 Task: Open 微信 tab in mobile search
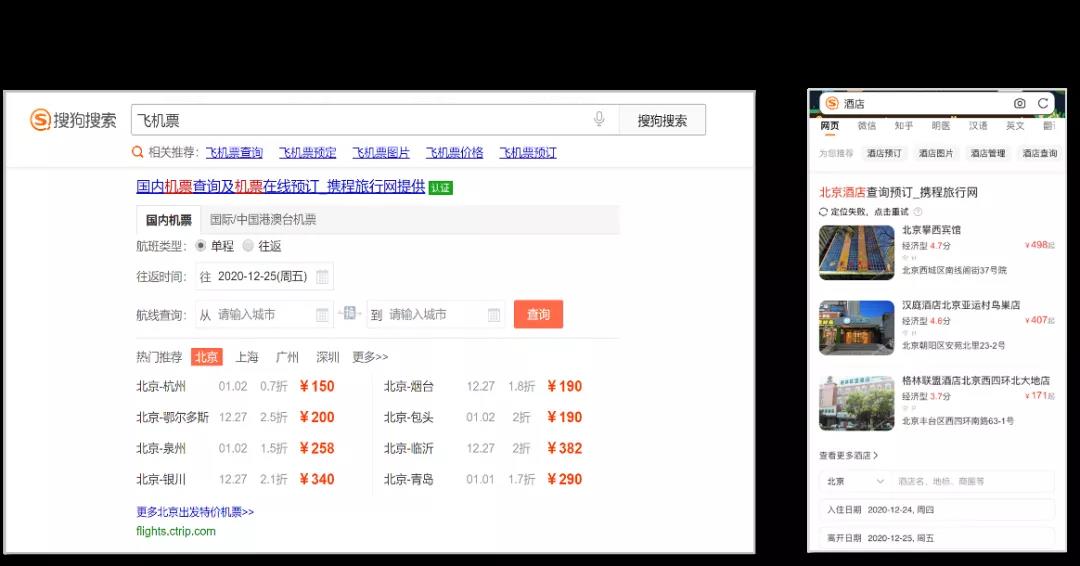click(x=867, y=126)
